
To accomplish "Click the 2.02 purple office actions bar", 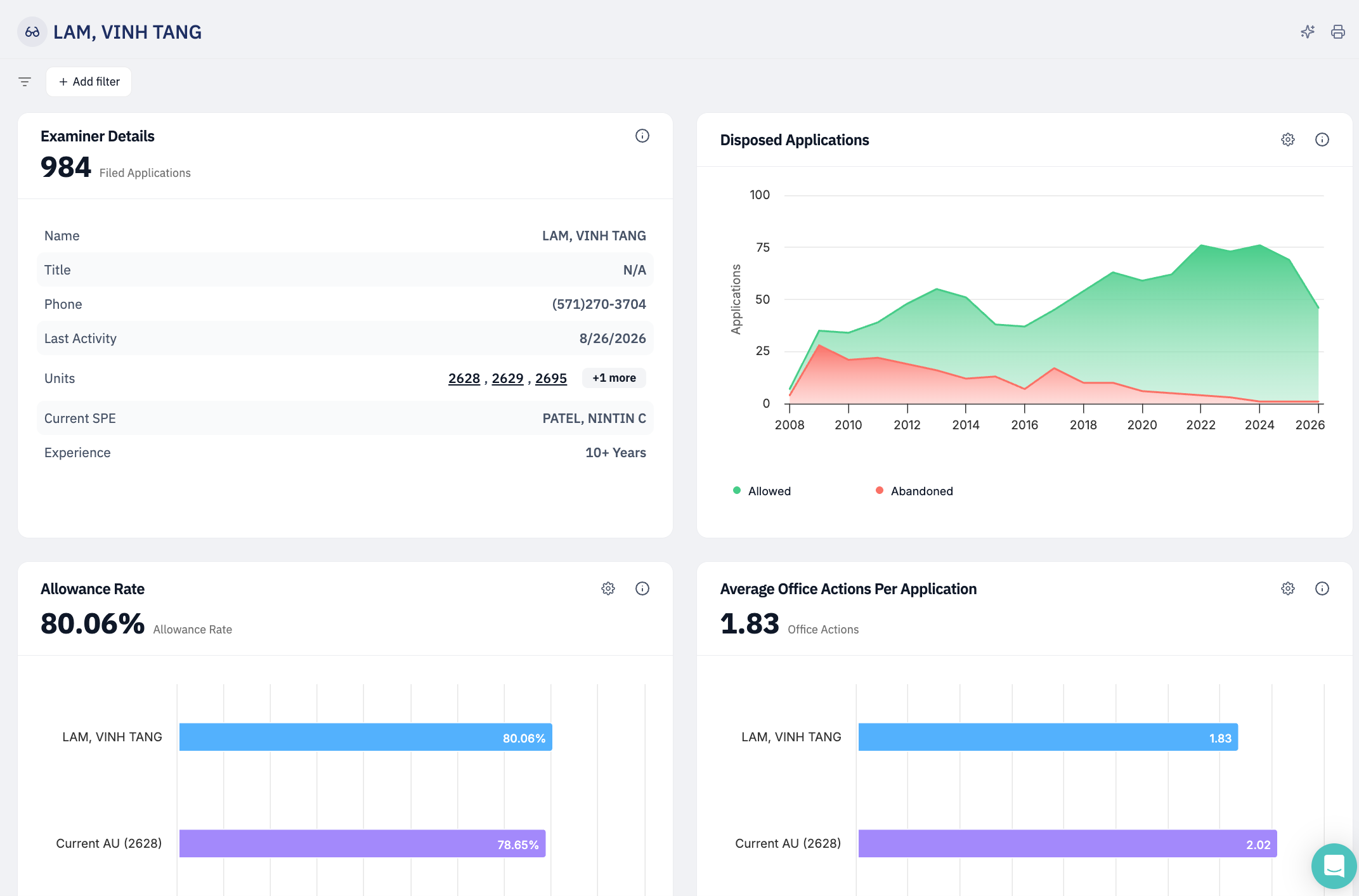I will click(1068, 843).
